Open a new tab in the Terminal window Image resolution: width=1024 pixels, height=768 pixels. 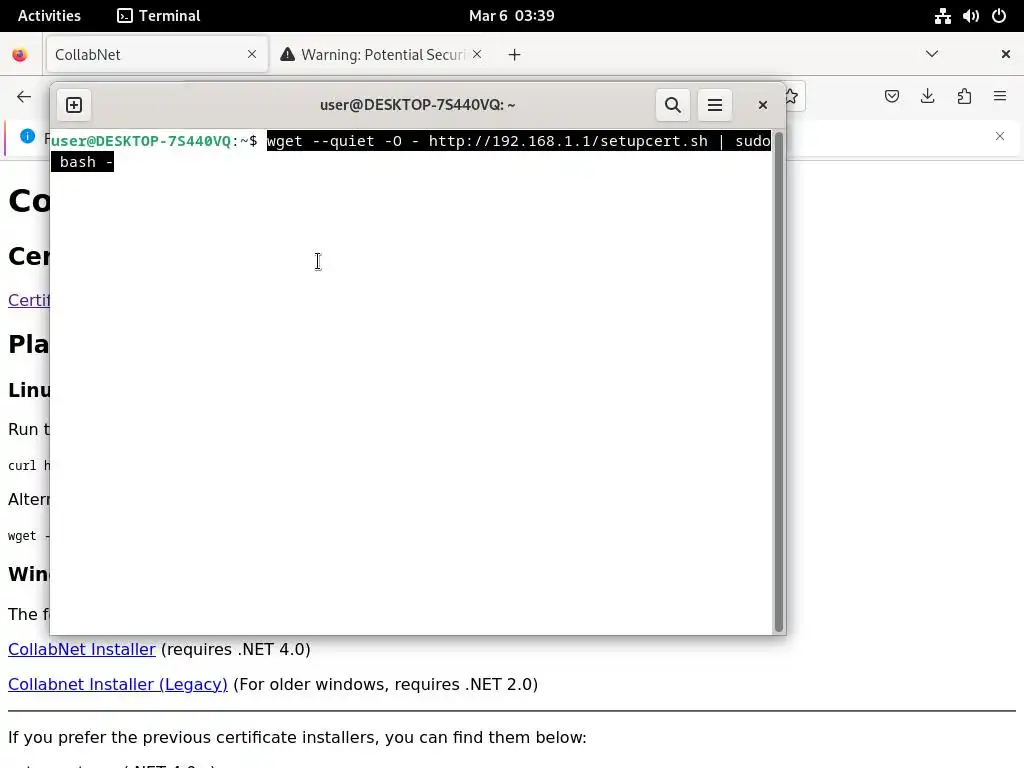click(74, 105)
